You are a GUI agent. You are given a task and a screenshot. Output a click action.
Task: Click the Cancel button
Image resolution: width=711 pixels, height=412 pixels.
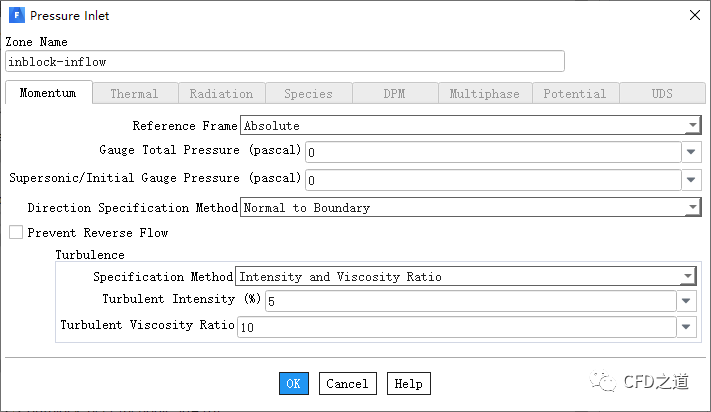click(x=348, y=384)
